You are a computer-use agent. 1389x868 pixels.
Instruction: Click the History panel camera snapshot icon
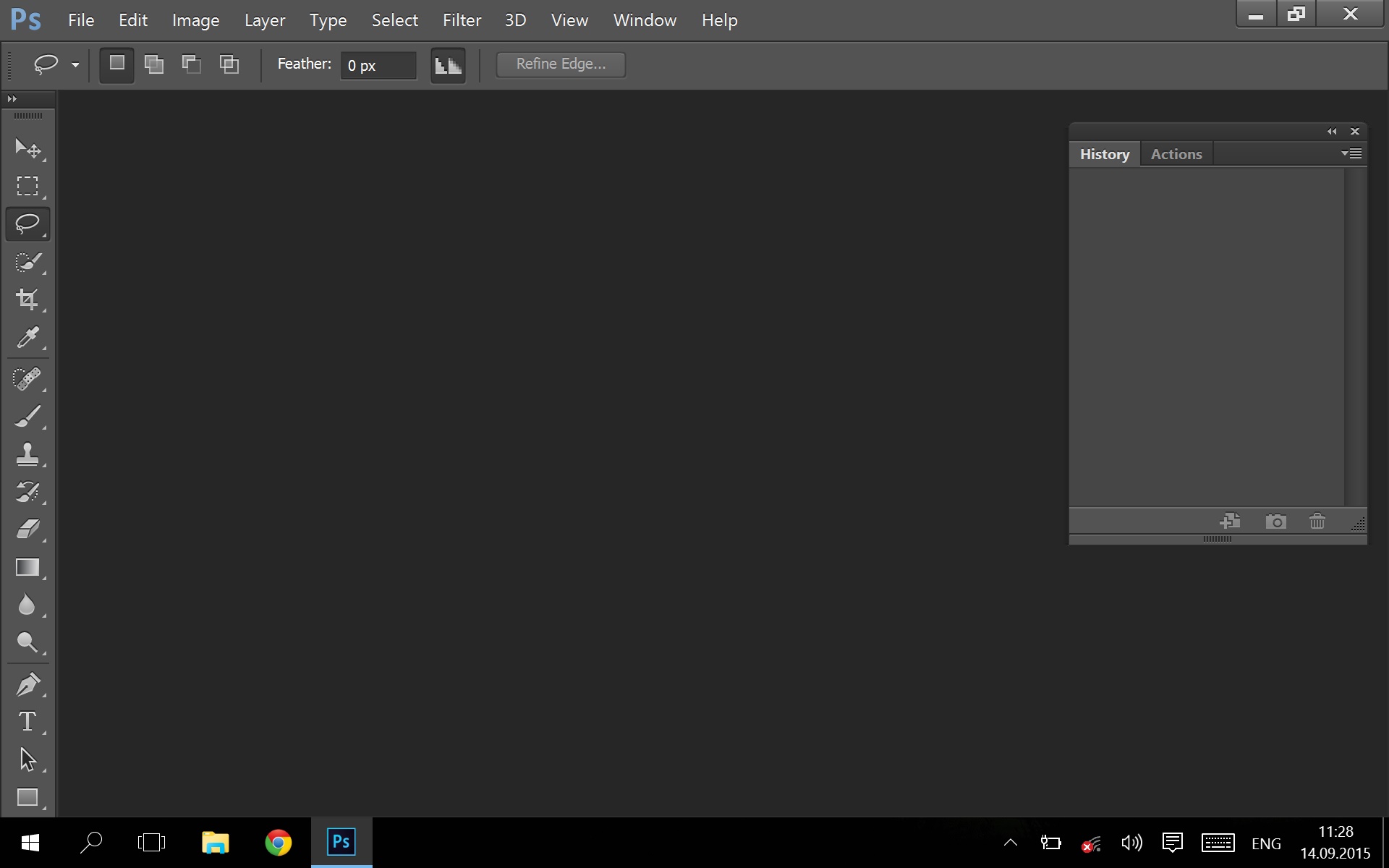pos(1275,522)
